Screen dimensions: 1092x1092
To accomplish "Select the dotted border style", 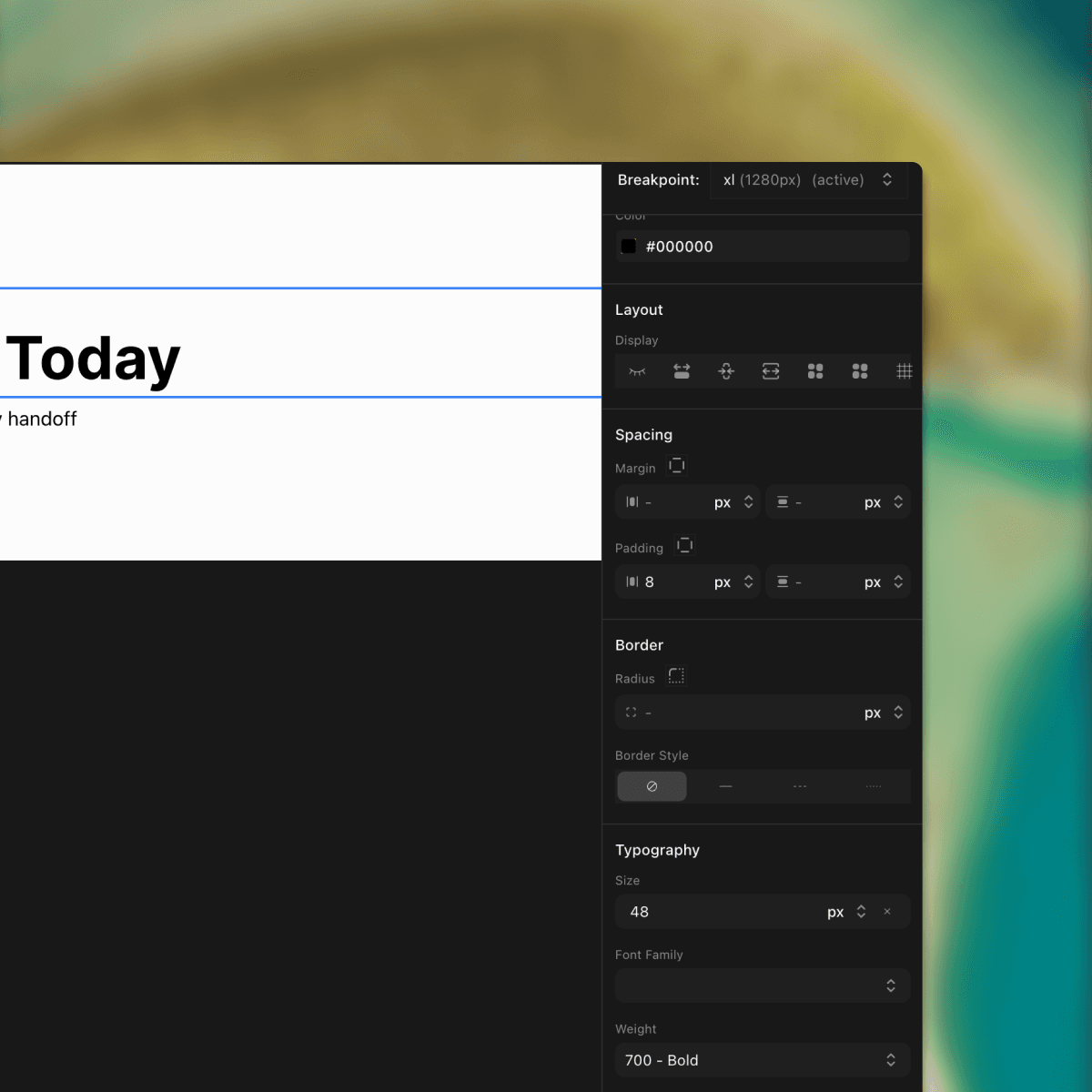I will pos(874,786).
